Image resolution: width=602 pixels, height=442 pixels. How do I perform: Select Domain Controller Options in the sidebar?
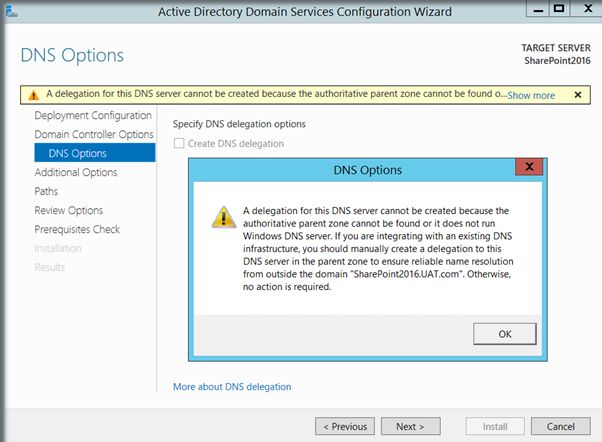(94, 134)
